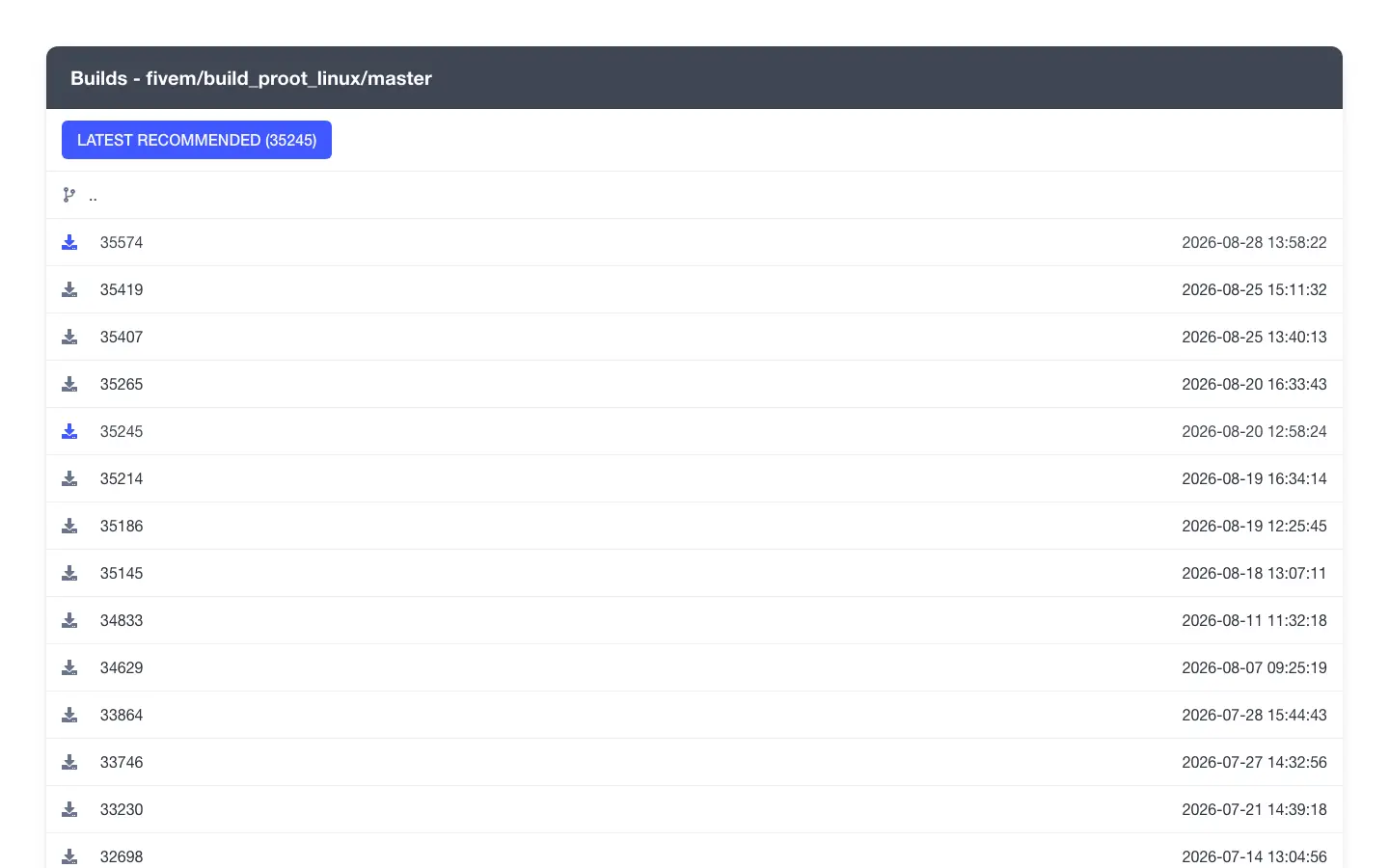
Task: Click timestamp 2026-08-20 16:33:43
Action: 1254,384
